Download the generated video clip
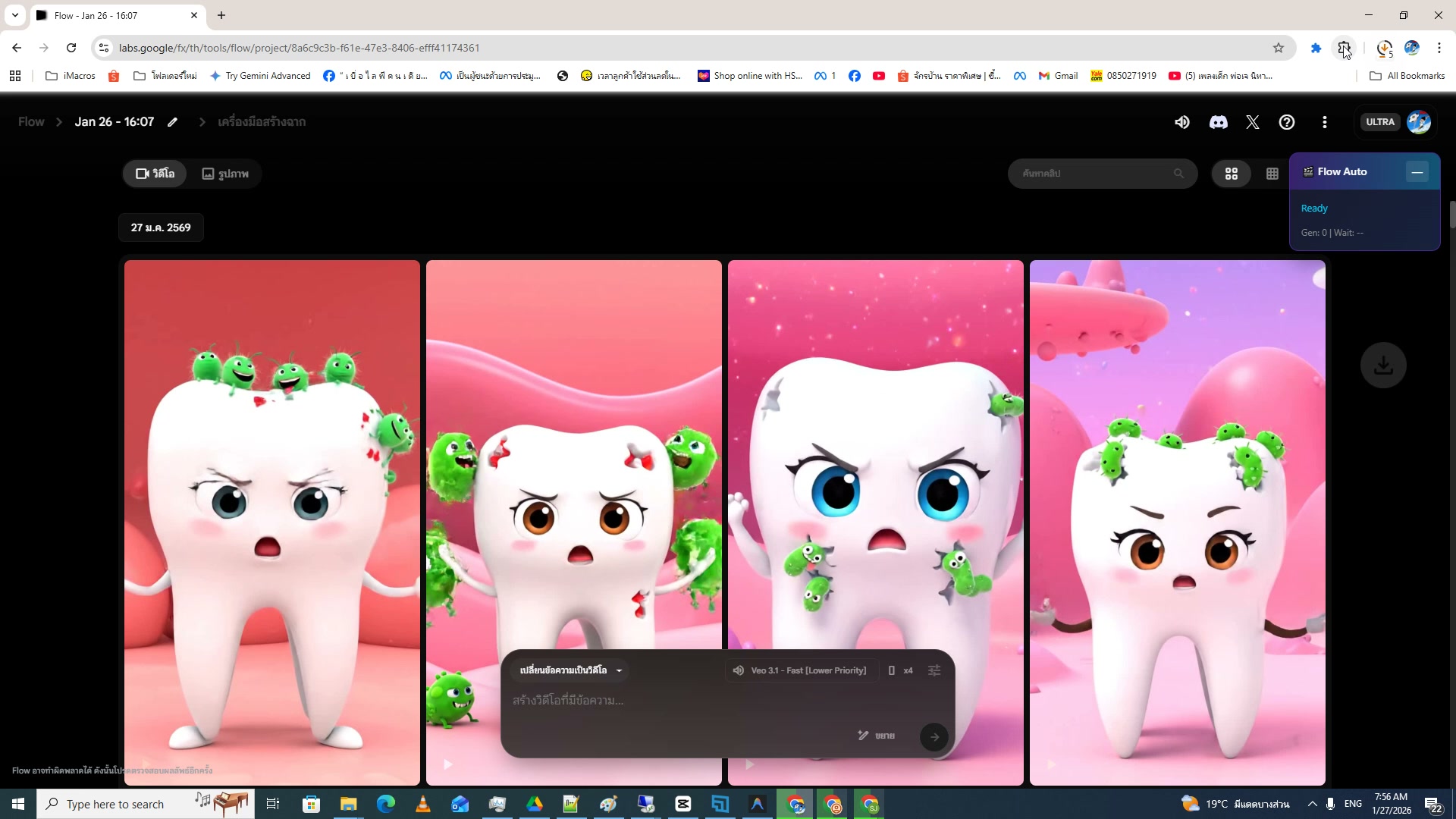 (1384, 365)
